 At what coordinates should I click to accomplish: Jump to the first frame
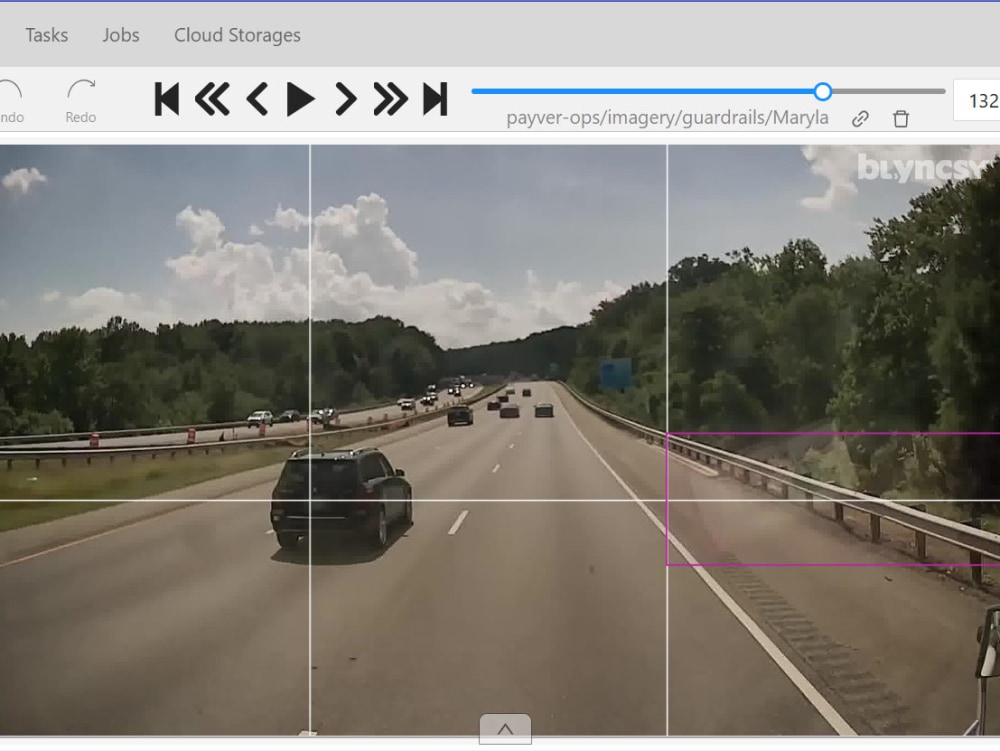point(166,99)
